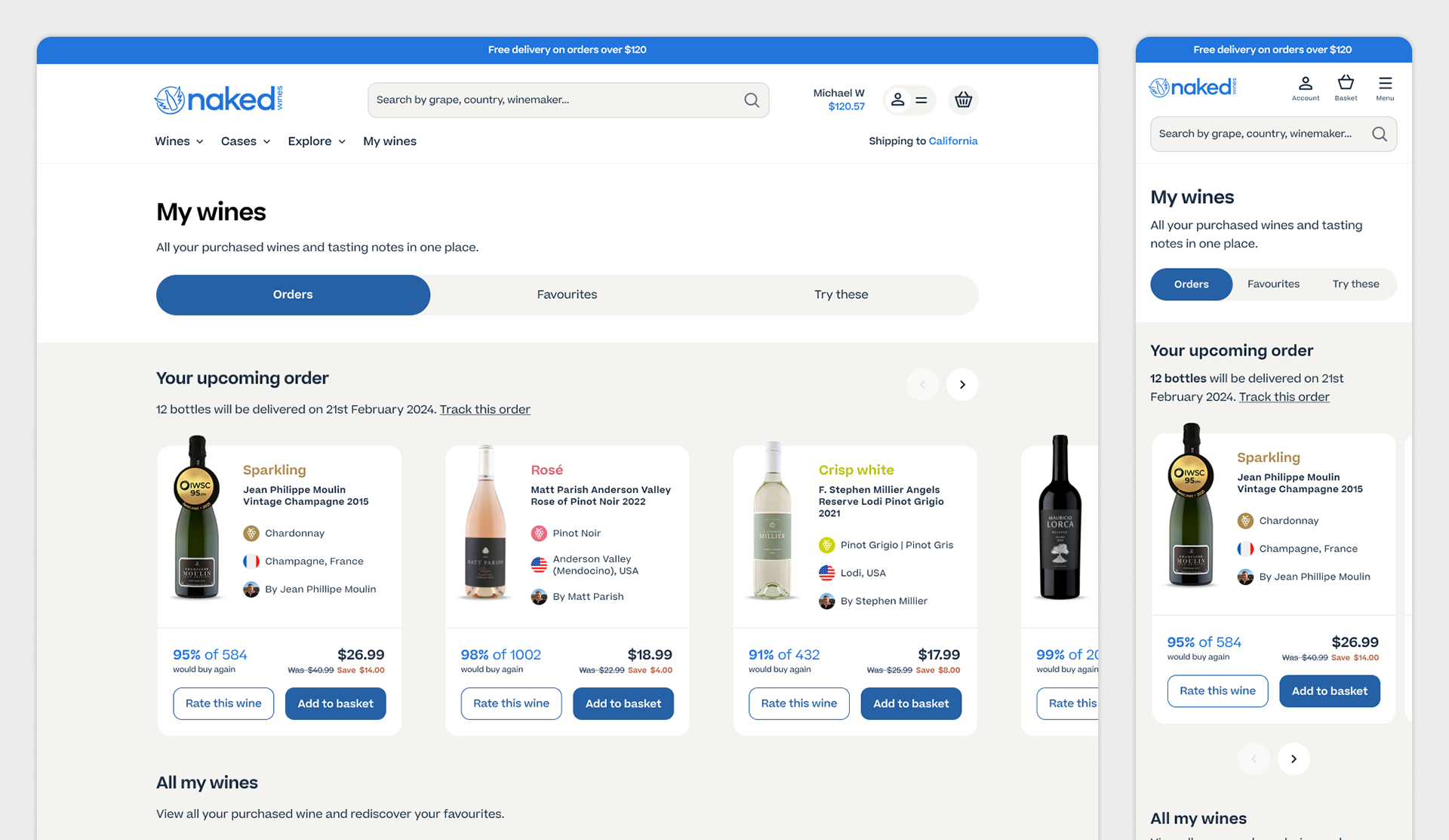
Task: Click Matt Parish winemaker avatar
Action: pyautogui.click(x=539, y=596)
